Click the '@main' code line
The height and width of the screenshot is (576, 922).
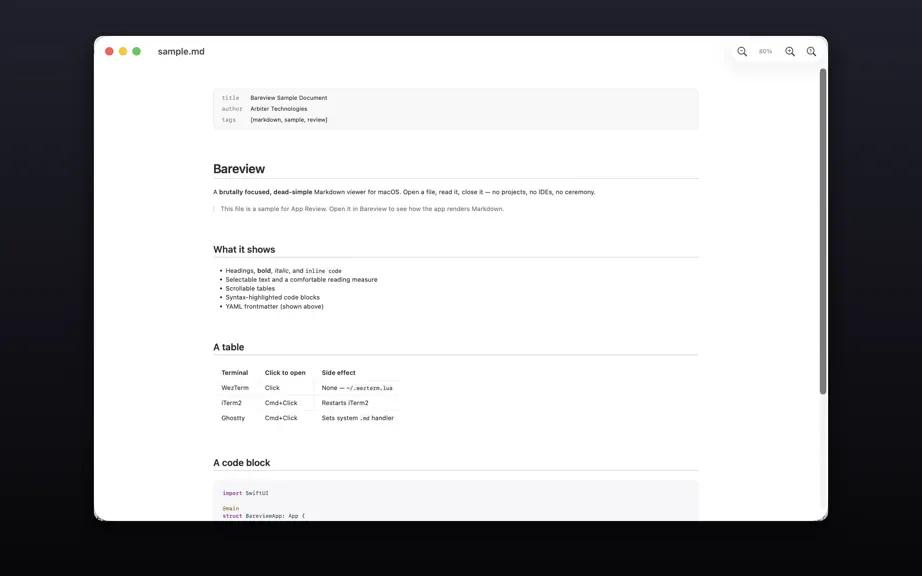click(x=230, y=508)
